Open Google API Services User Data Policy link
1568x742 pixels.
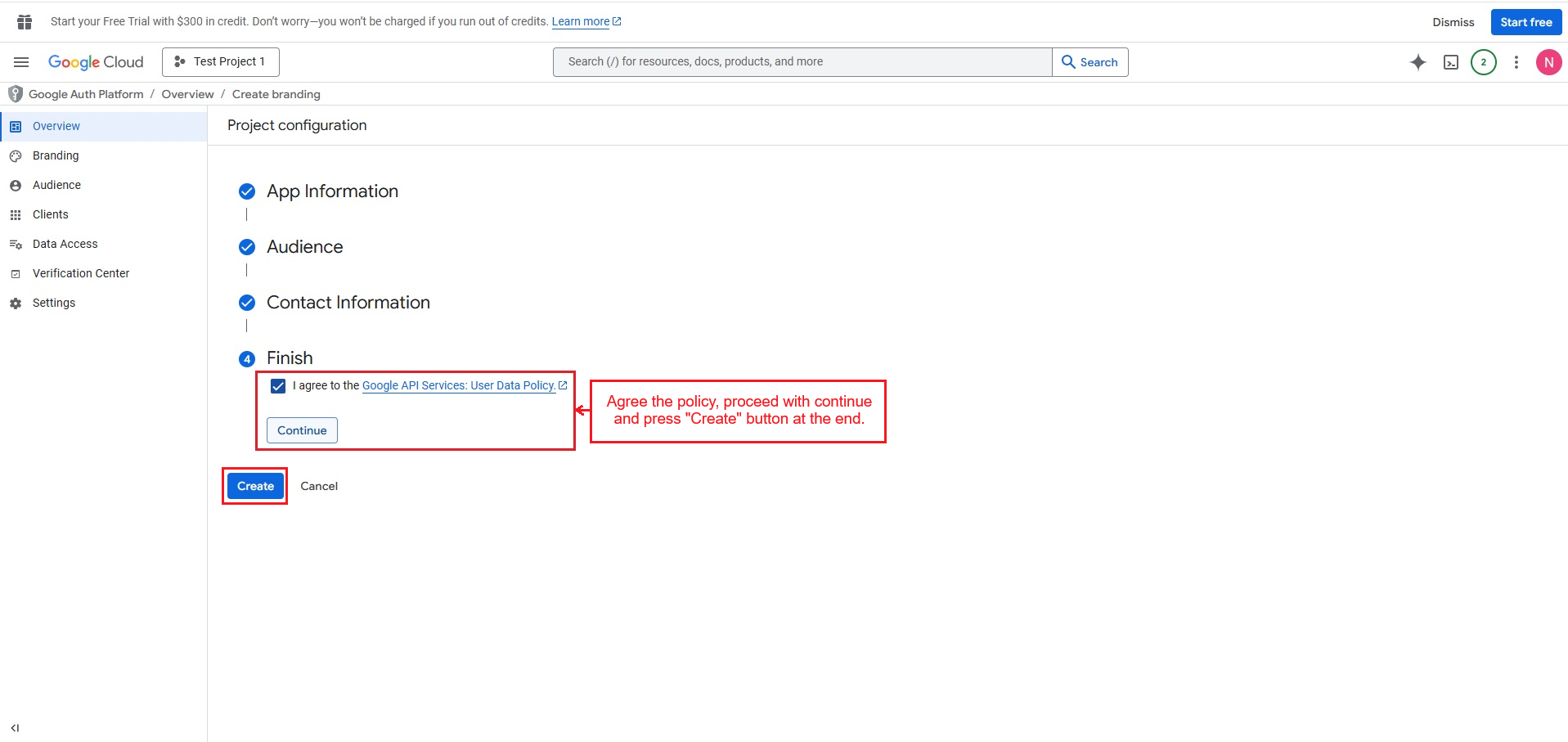coord(459,386)
